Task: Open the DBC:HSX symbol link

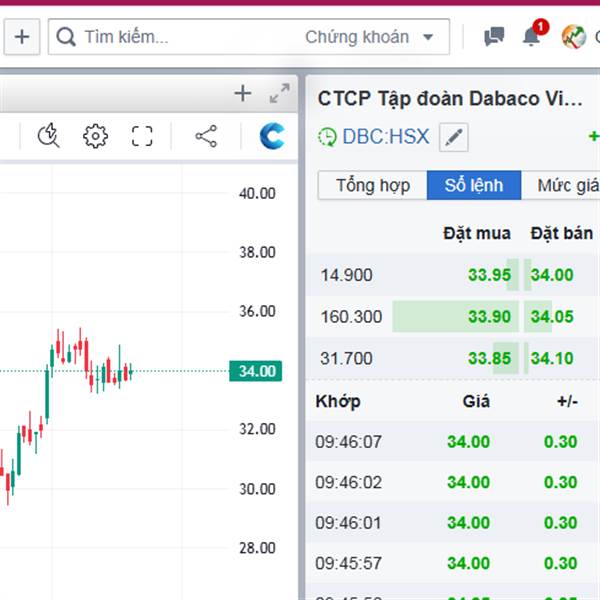Action: pos(386,137)
